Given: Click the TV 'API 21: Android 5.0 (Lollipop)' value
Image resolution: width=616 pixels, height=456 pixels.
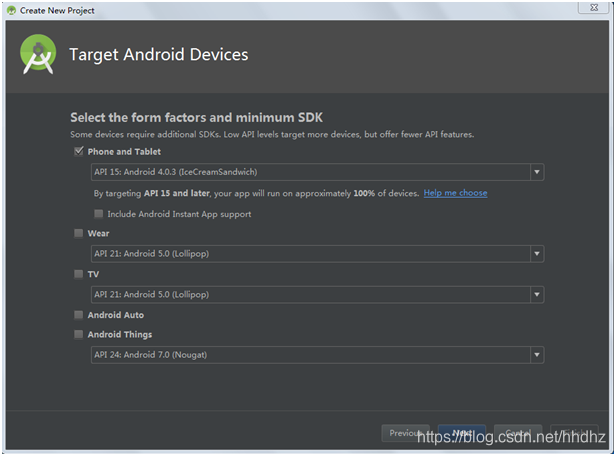Looking at the screenshot, I should pos(152,295).
